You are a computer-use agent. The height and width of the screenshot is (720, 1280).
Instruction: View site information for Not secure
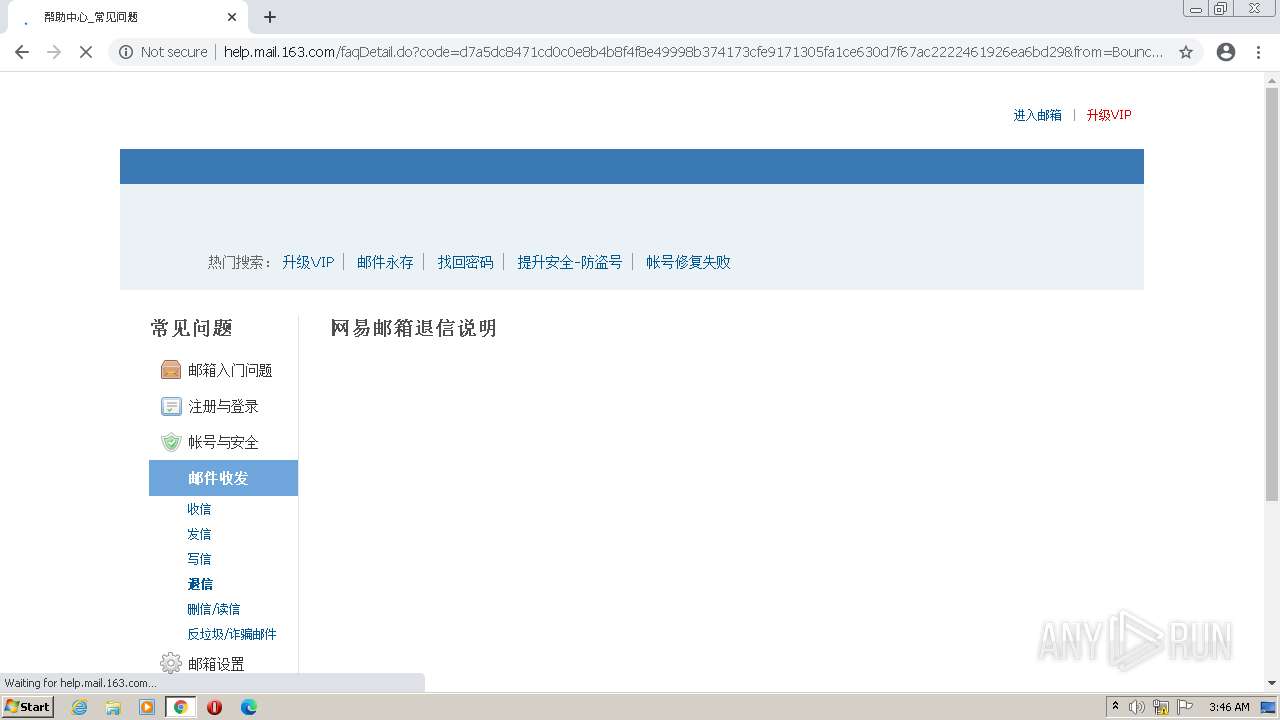pos(163,52)
